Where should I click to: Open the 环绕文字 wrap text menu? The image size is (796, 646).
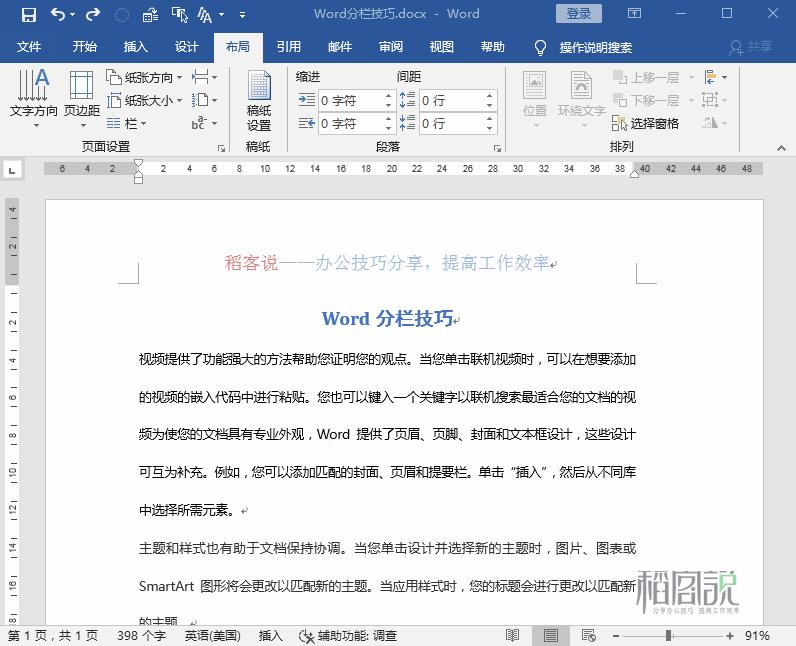coord(581,98)
